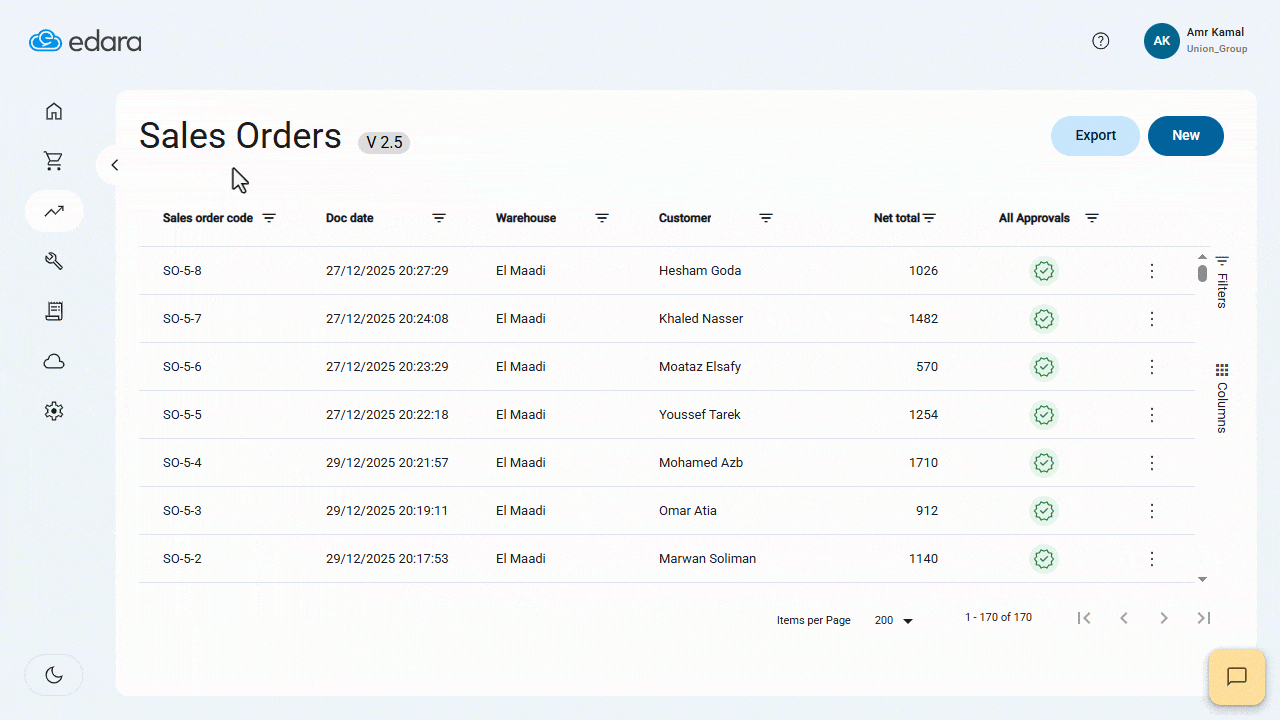The height and width of the screenshot is (720, 1280).
Task: Filter the Net total column
Action: [929, 218]
